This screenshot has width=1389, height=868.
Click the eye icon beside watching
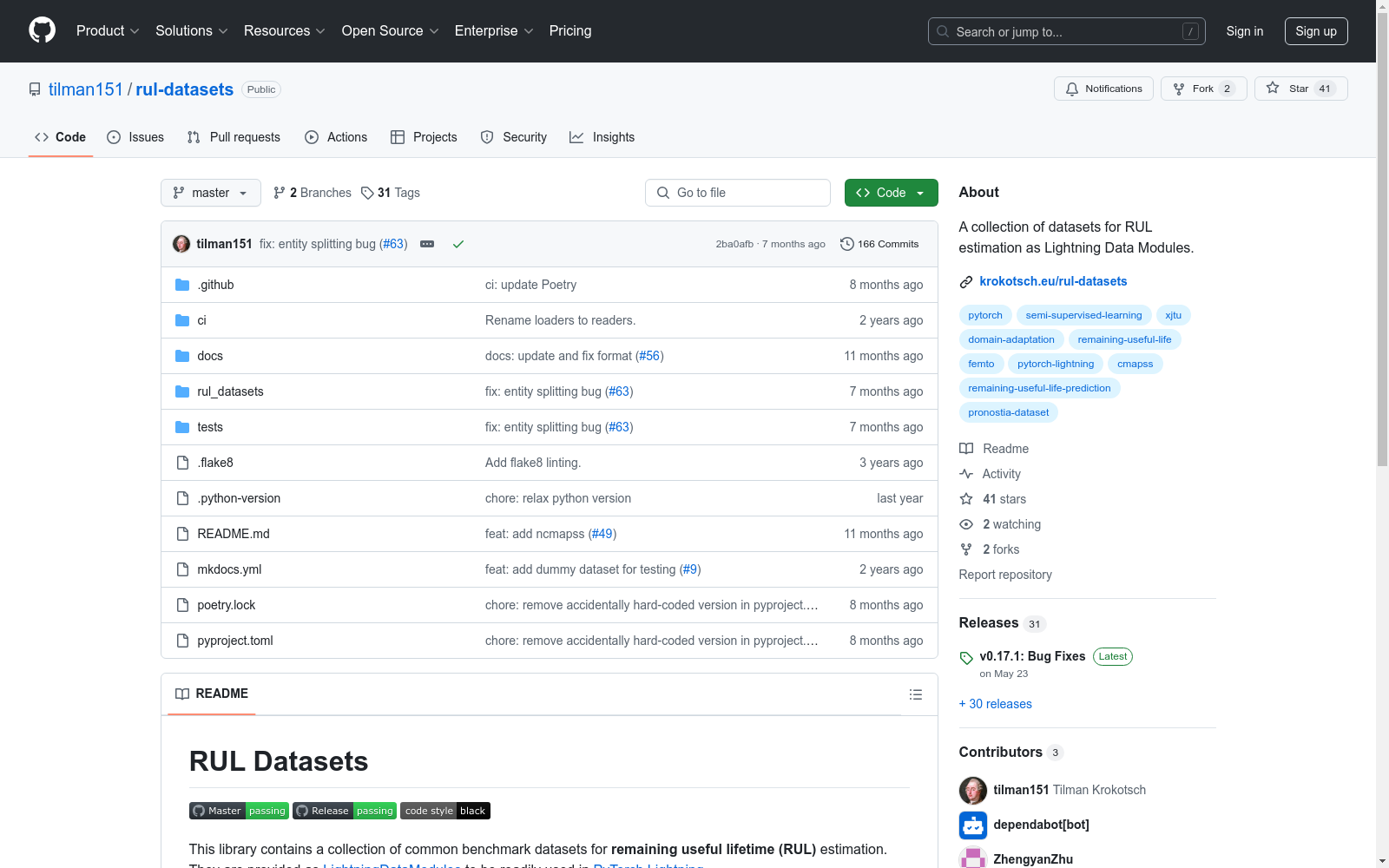966,524
